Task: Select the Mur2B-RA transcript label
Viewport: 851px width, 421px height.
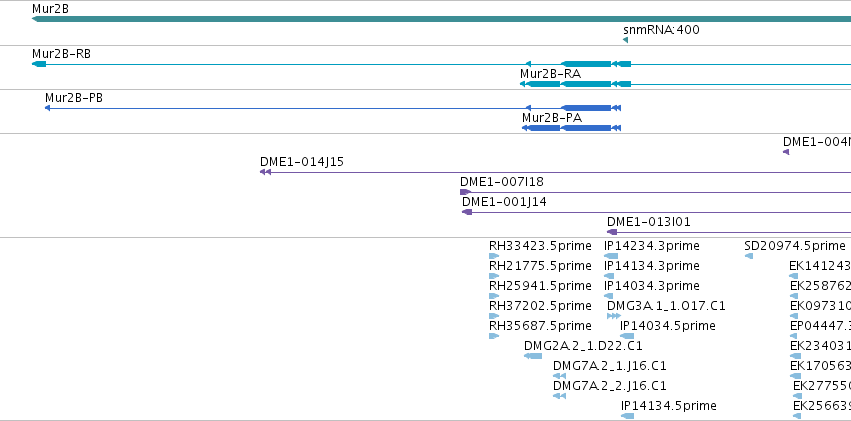Action: tap(550, 74)
